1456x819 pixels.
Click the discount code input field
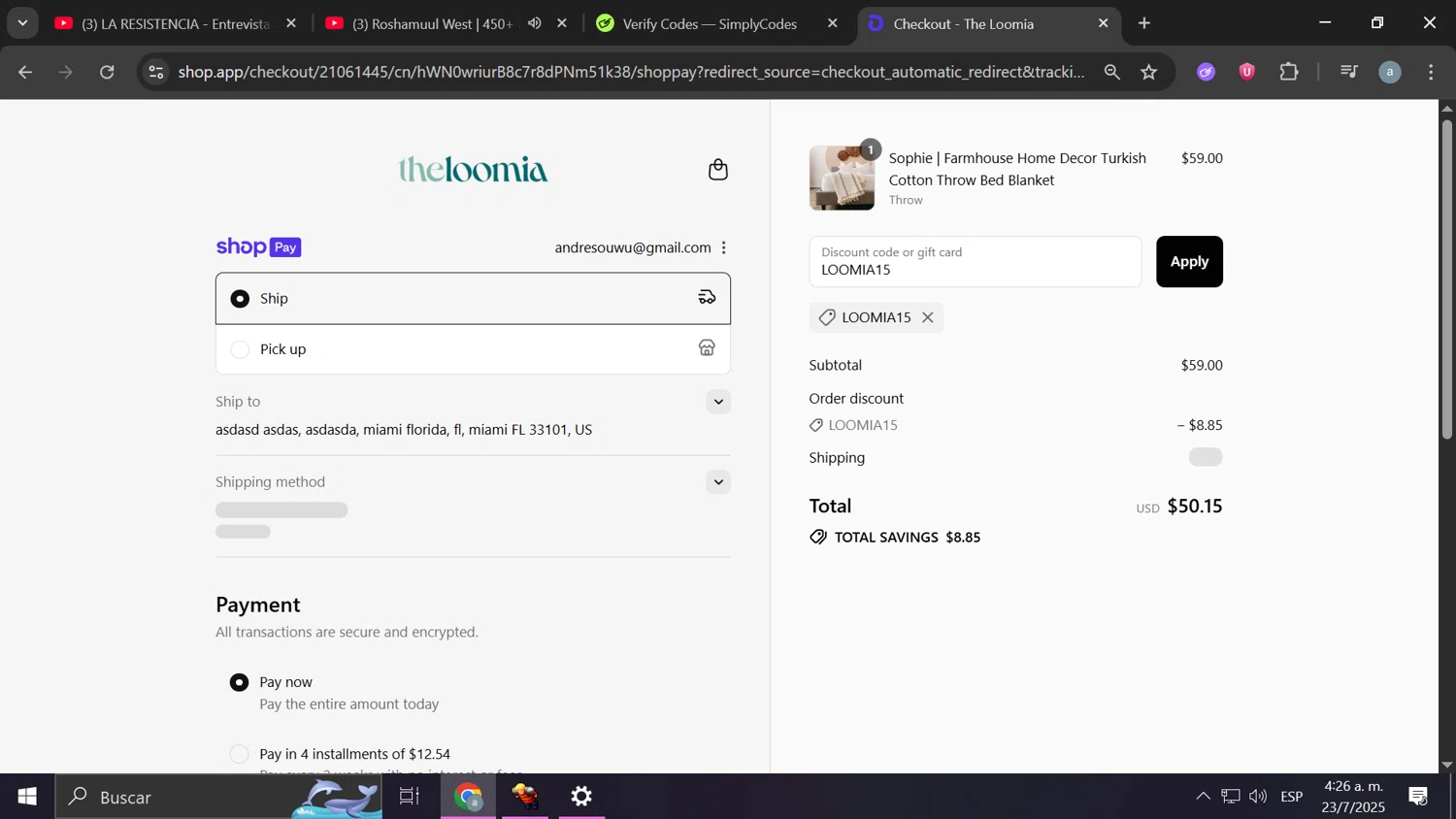tap(976, 262)
